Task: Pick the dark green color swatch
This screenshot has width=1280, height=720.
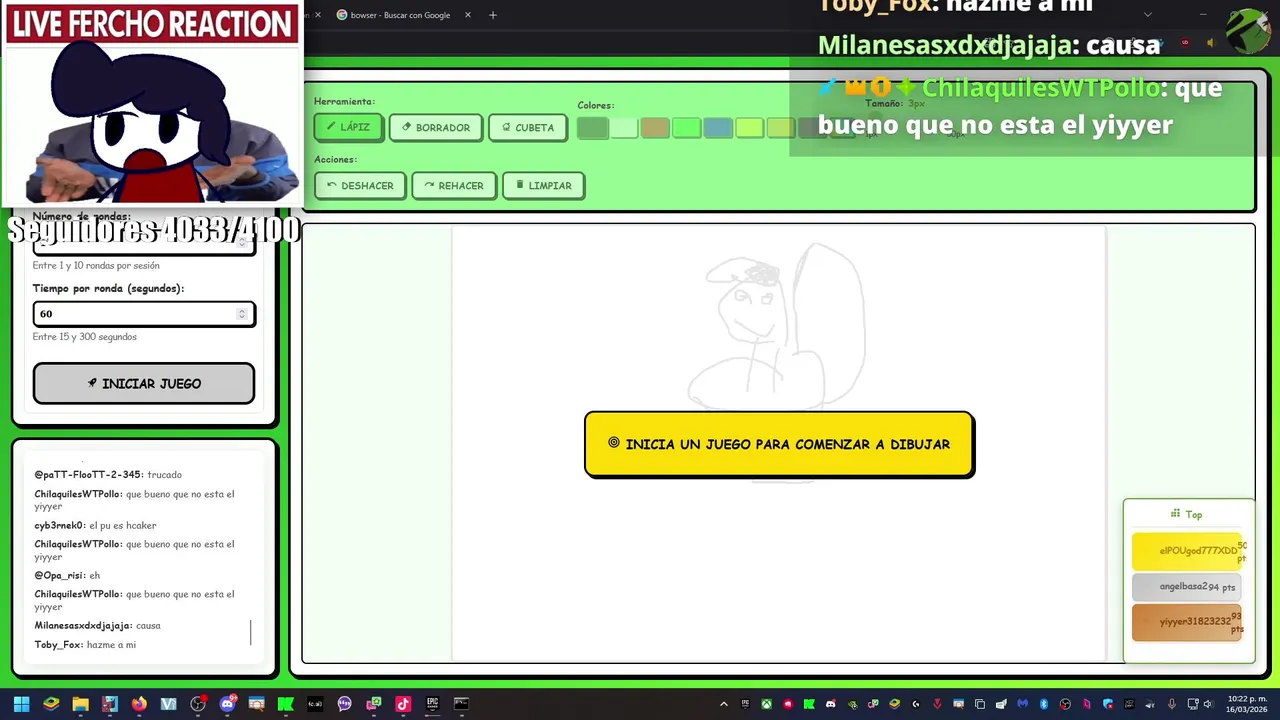Action: [x=592, y=127]
